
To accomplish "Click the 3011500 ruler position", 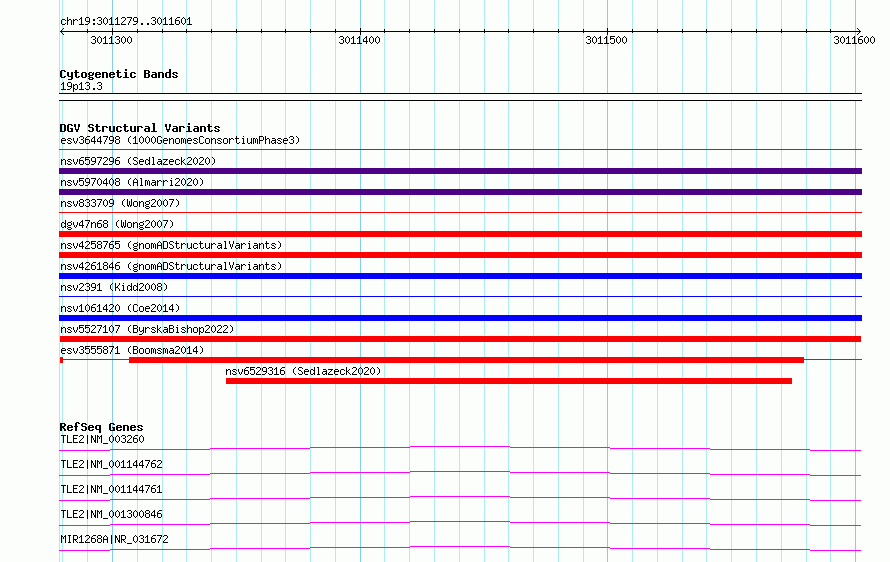I will (x=606, y=40).
